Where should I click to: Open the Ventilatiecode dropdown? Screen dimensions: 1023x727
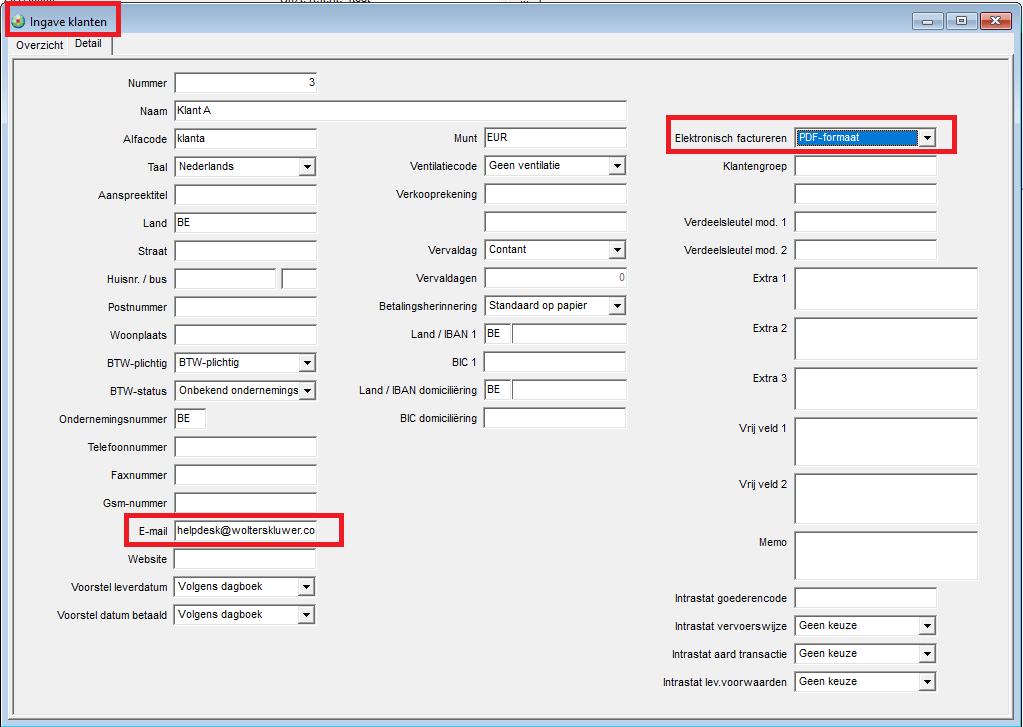[x=617, y=166]
